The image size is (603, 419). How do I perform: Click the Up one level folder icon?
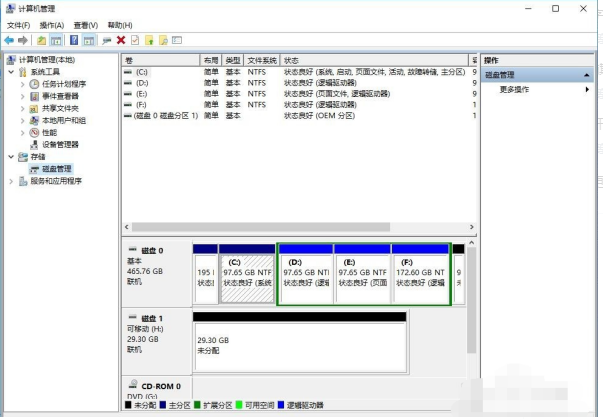click(42, 40)
